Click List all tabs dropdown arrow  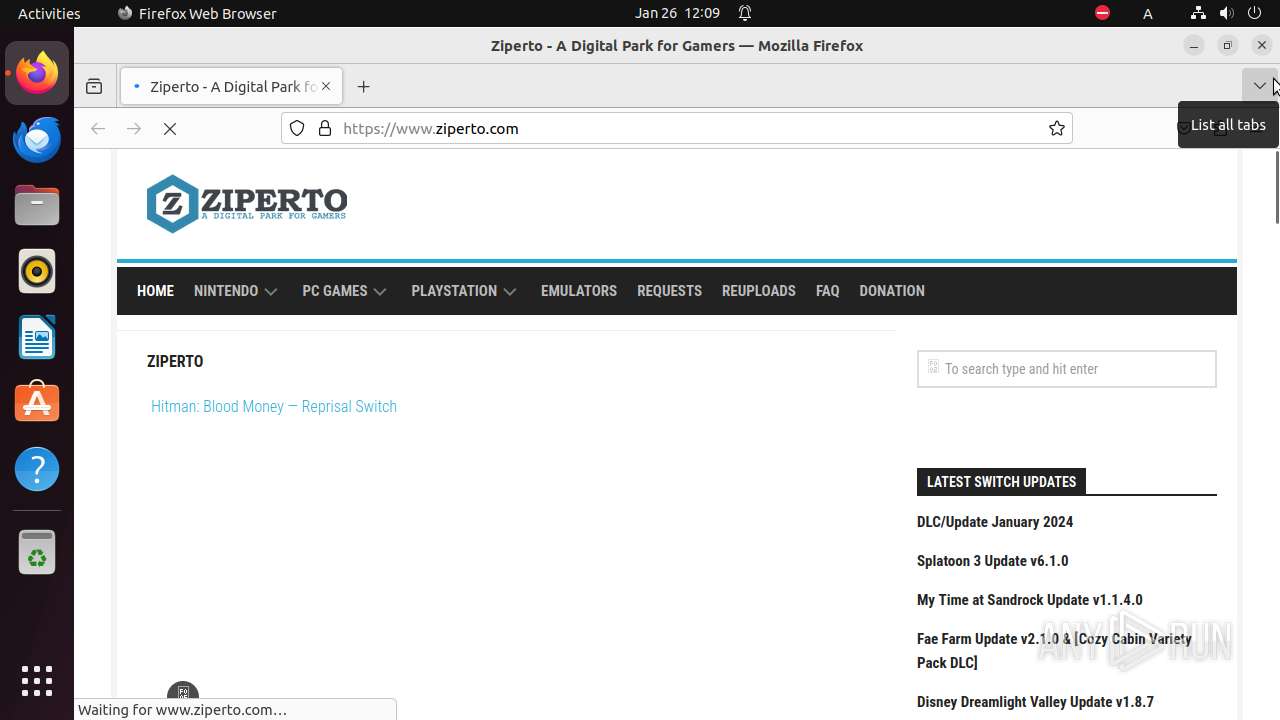point(1260,86)
